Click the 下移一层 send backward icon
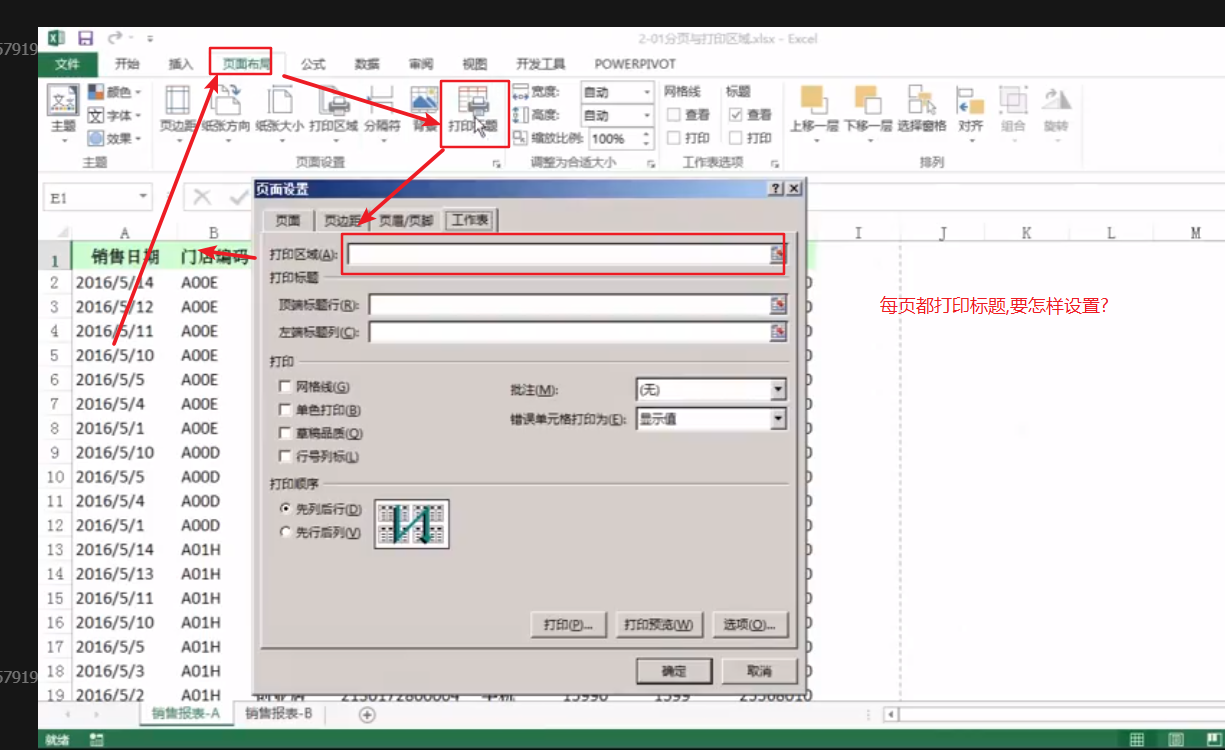The width and height of the screenshot is (1225, 750). (867, 101)
